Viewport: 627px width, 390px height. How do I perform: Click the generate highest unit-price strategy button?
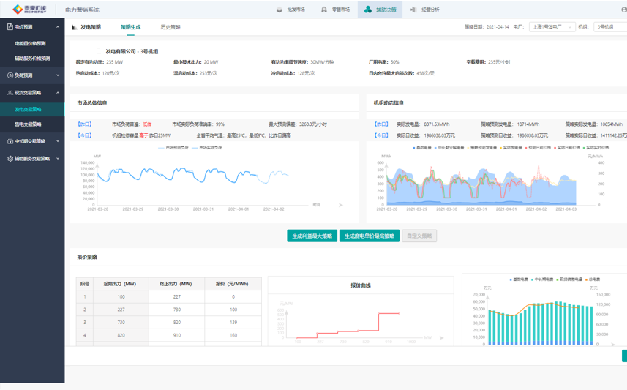pyautogui.click(x=369, y=236)
